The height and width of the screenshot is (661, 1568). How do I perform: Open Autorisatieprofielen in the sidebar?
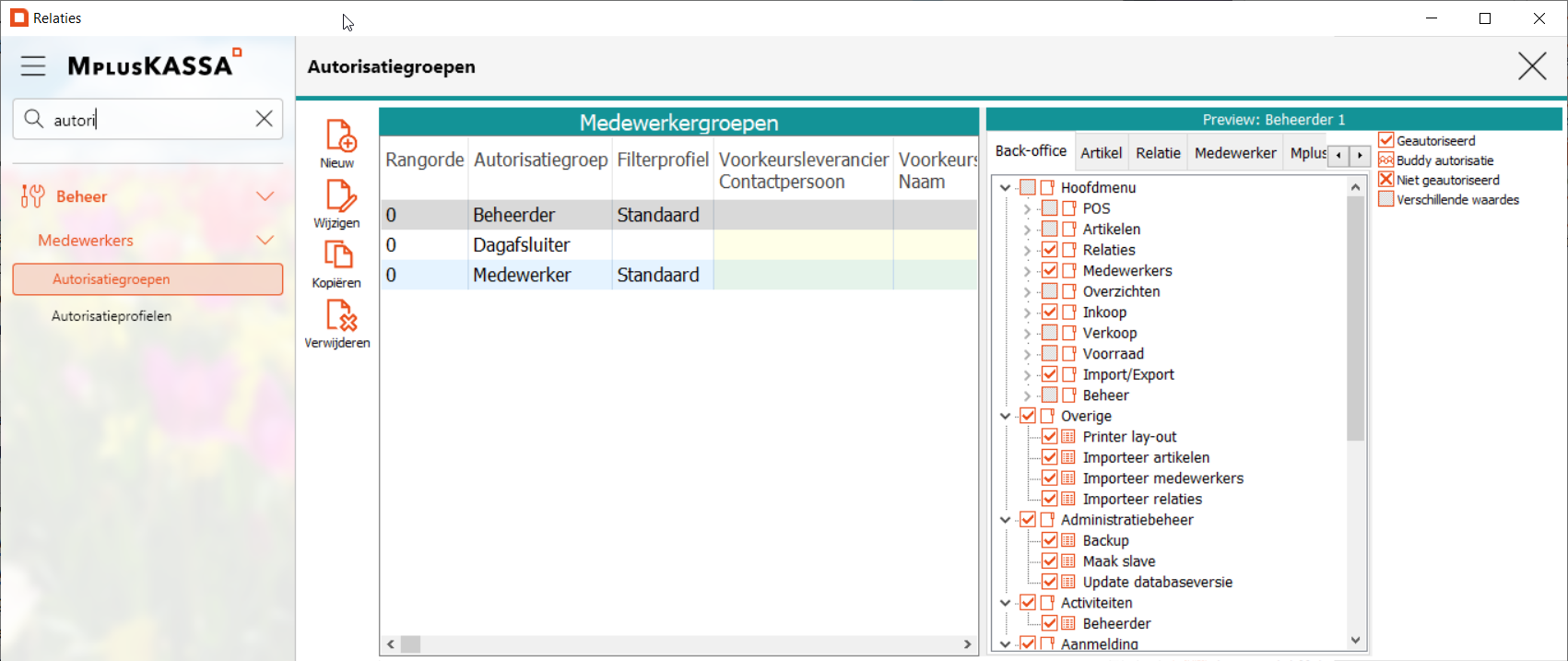point(112,316)
